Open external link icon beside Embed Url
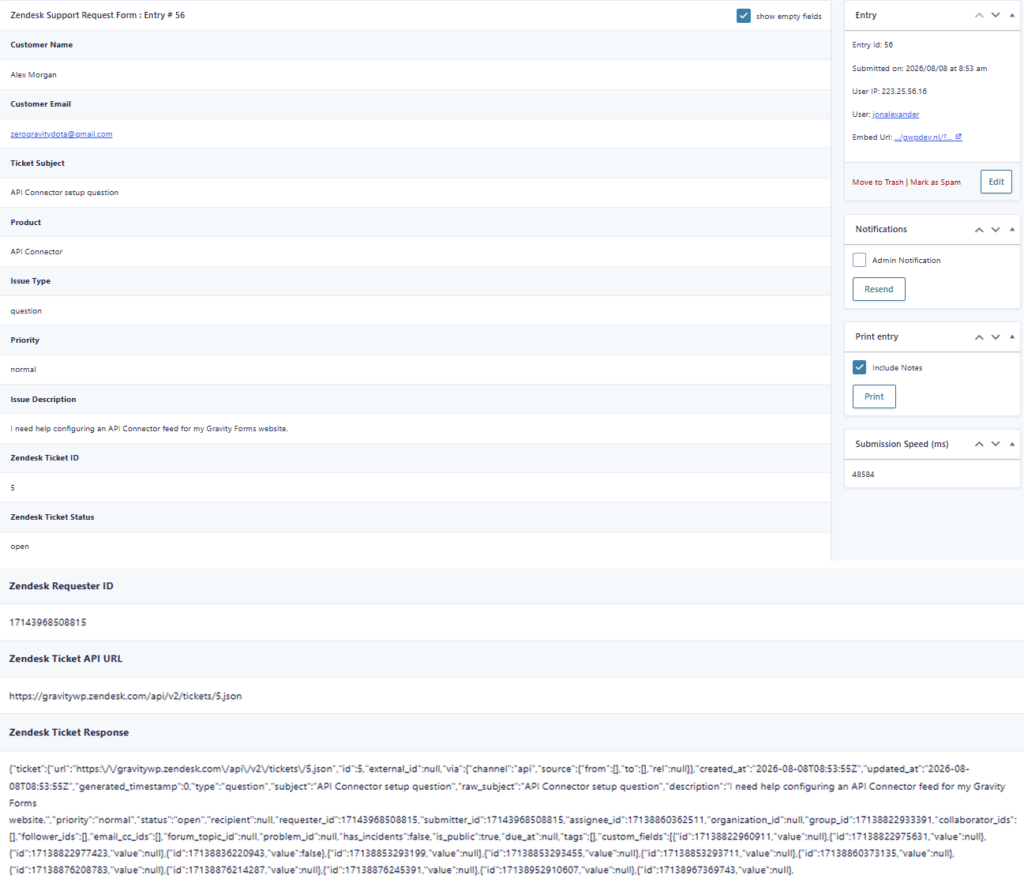 click(x=959, y=136)
